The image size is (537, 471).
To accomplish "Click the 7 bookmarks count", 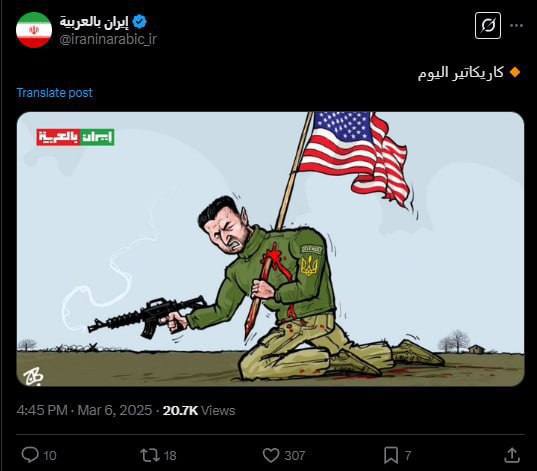I will point(408,456).
